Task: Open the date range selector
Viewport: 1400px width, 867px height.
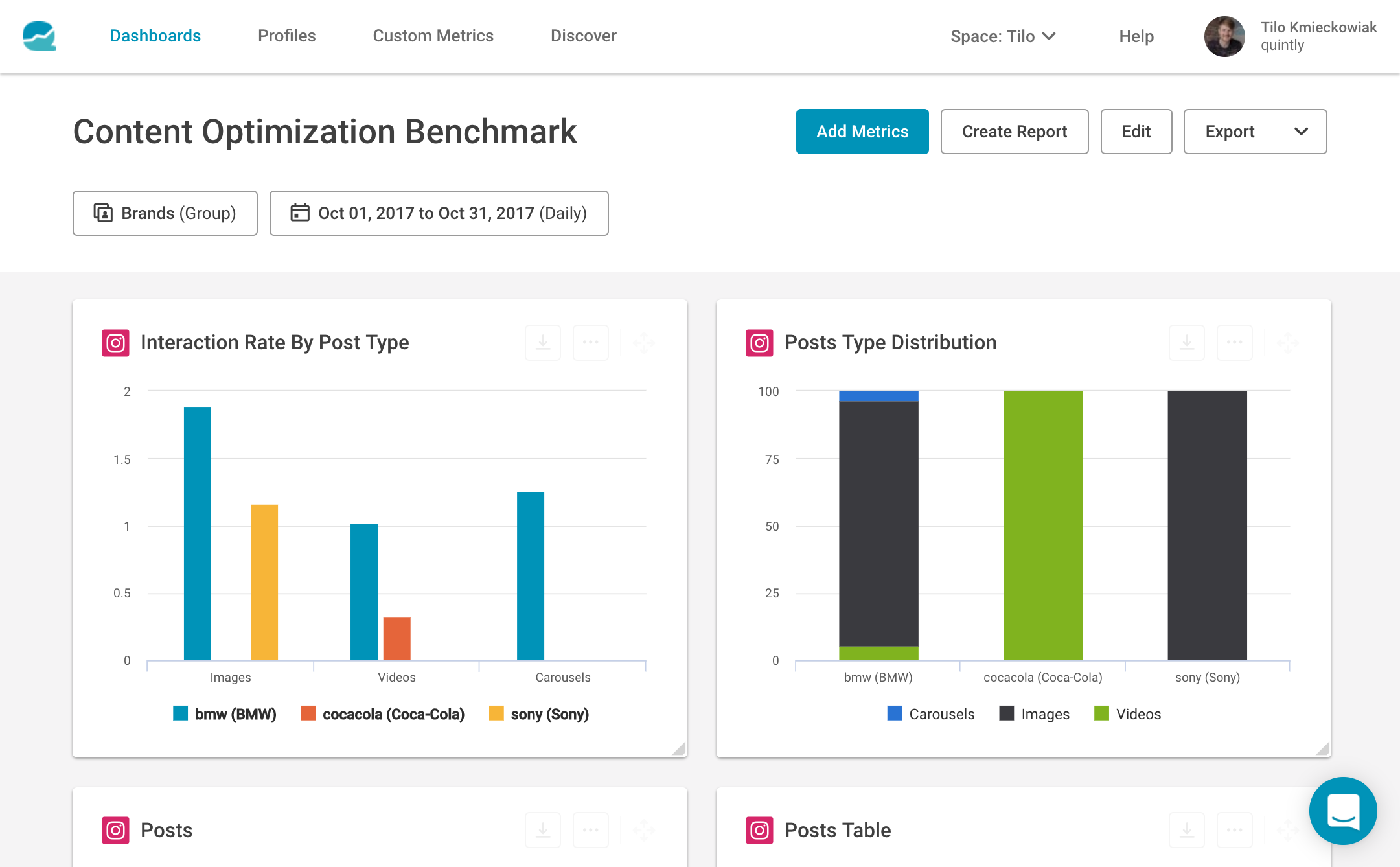Action: coord(439,213)
